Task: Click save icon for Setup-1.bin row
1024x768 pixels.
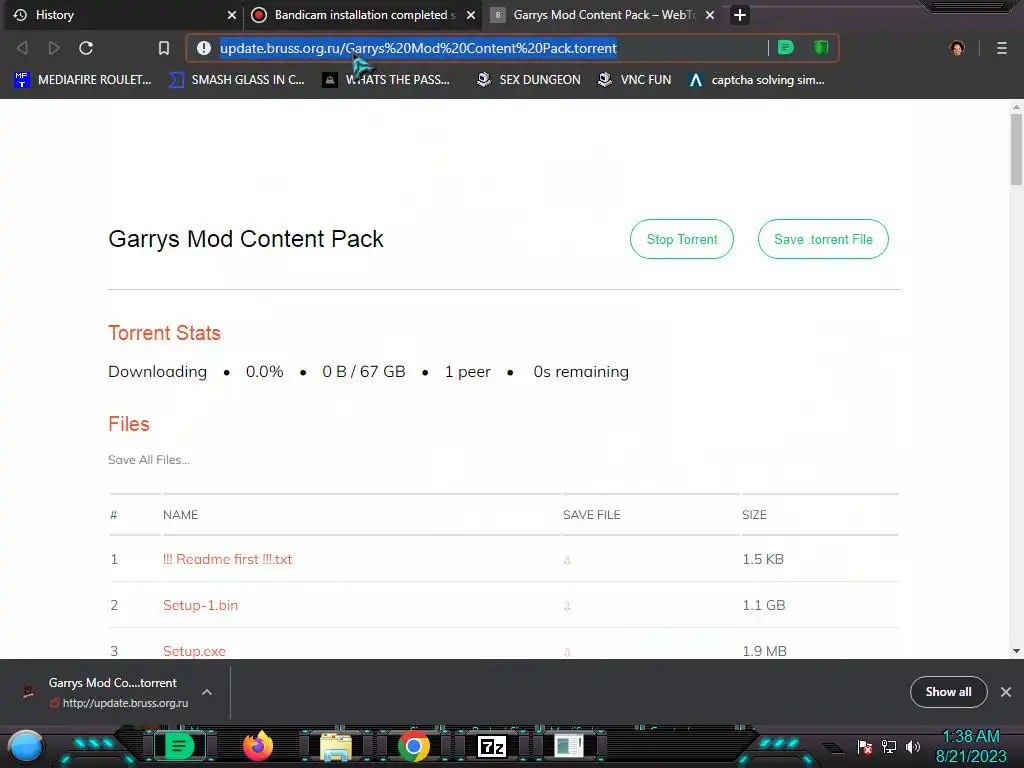Action: (567, 605)
